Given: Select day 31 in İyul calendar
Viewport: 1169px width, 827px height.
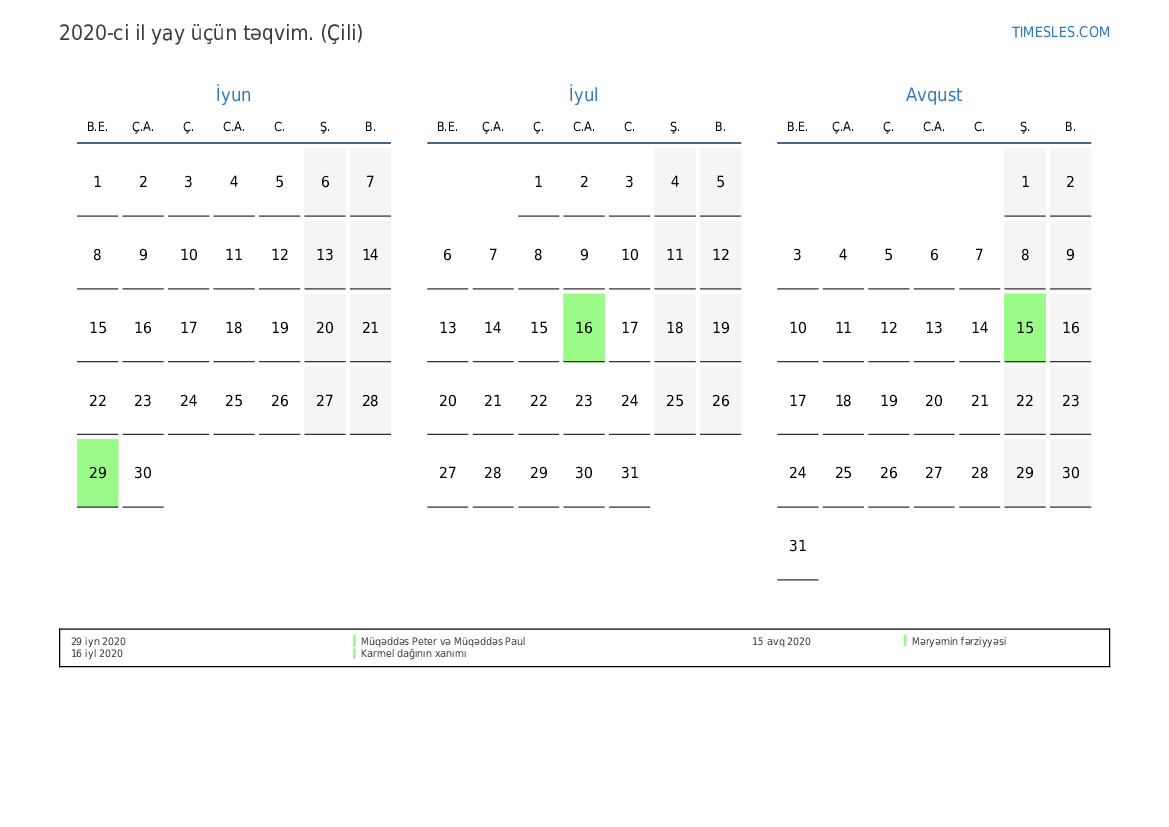Looking at the screenshot, I should [629, 473].
